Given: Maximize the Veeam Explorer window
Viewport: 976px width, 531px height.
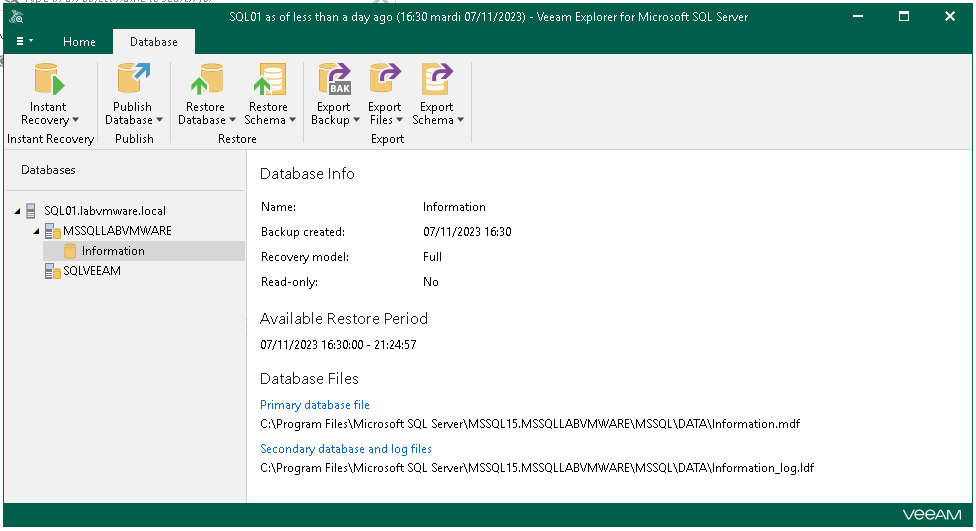Looking at the screenshot, I should pyautogui.click(x=904, y=17).
